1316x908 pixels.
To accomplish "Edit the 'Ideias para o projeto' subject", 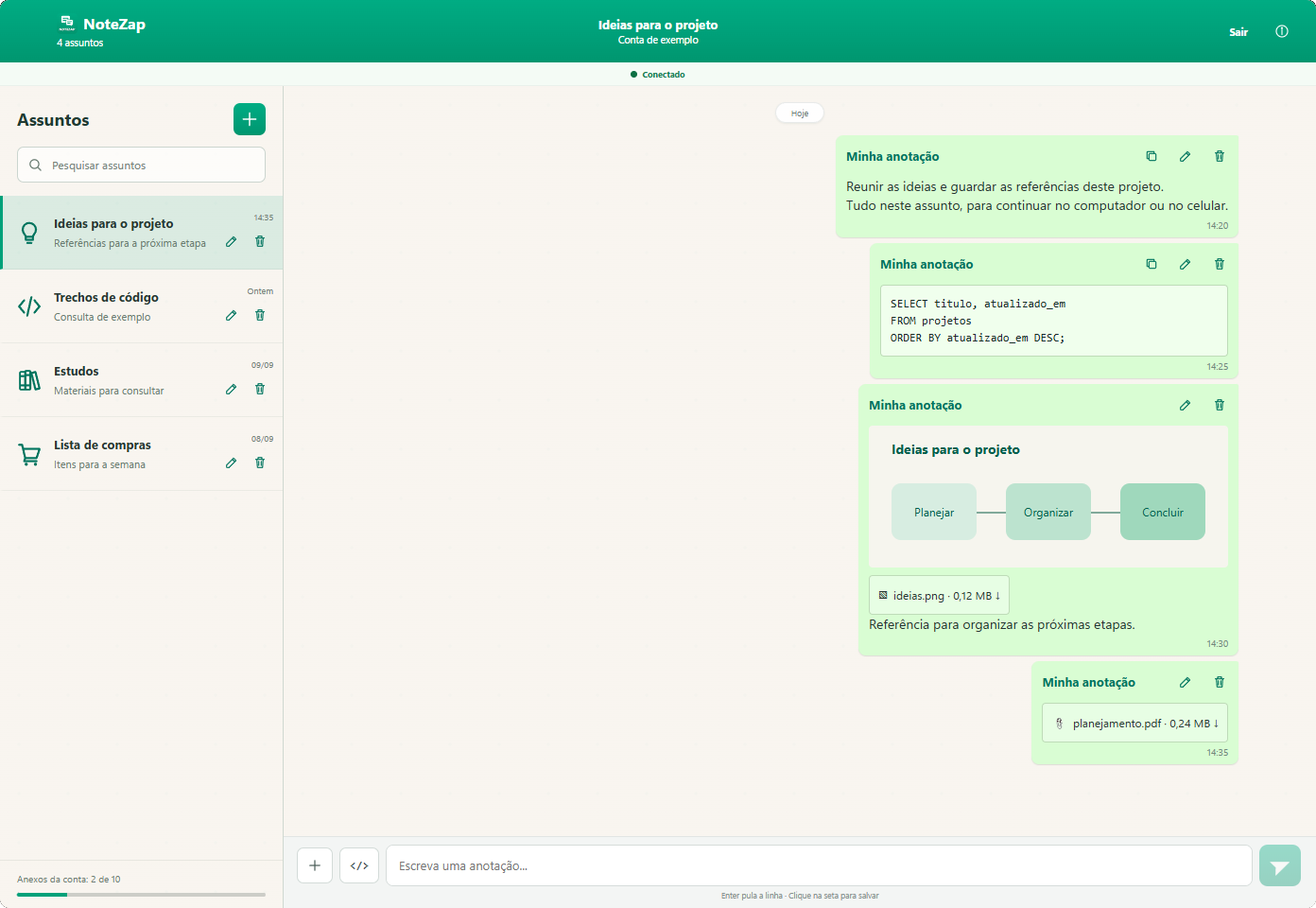I will 231,242.
